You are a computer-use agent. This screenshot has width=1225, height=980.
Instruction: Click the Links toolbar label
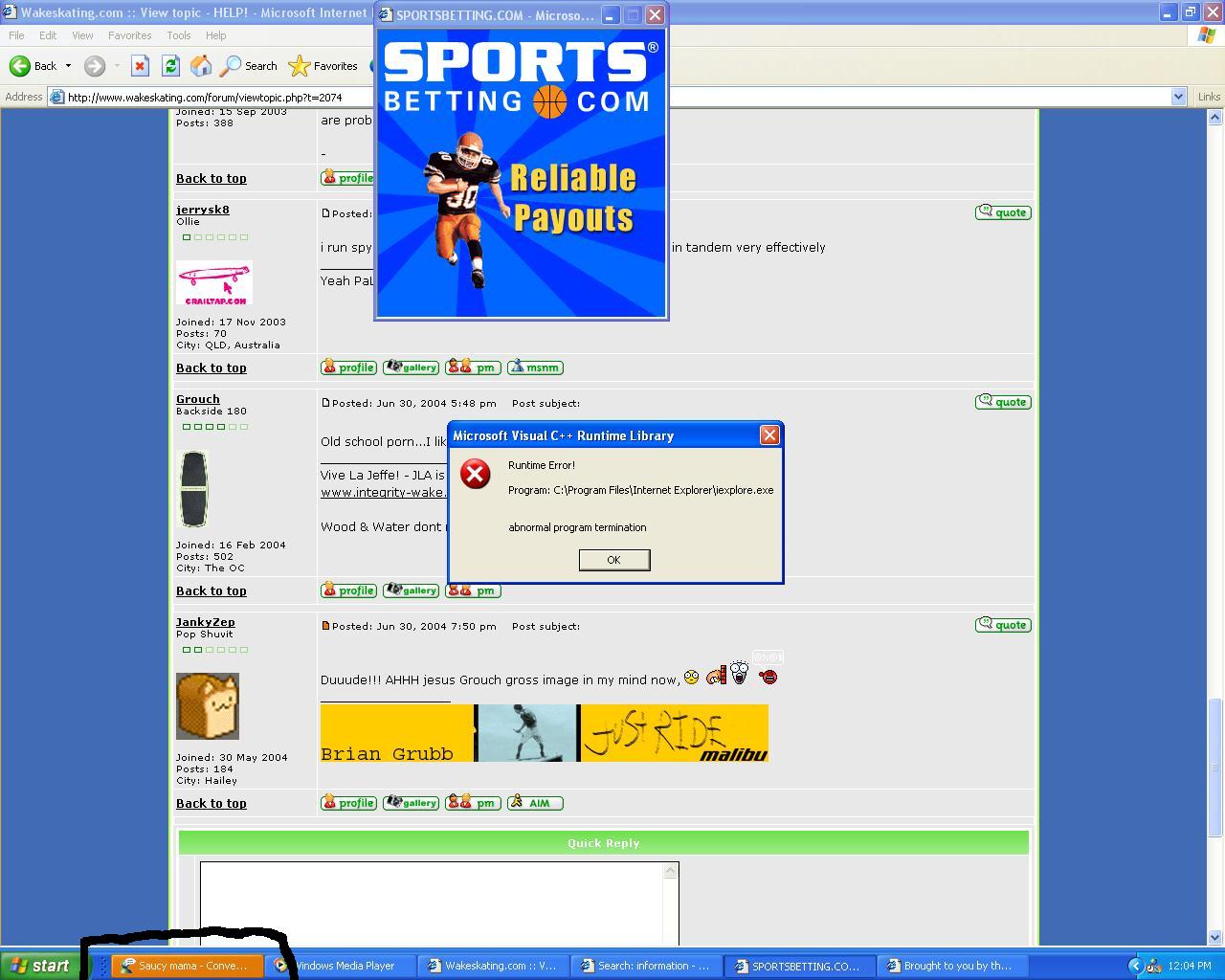(1209, 97)
